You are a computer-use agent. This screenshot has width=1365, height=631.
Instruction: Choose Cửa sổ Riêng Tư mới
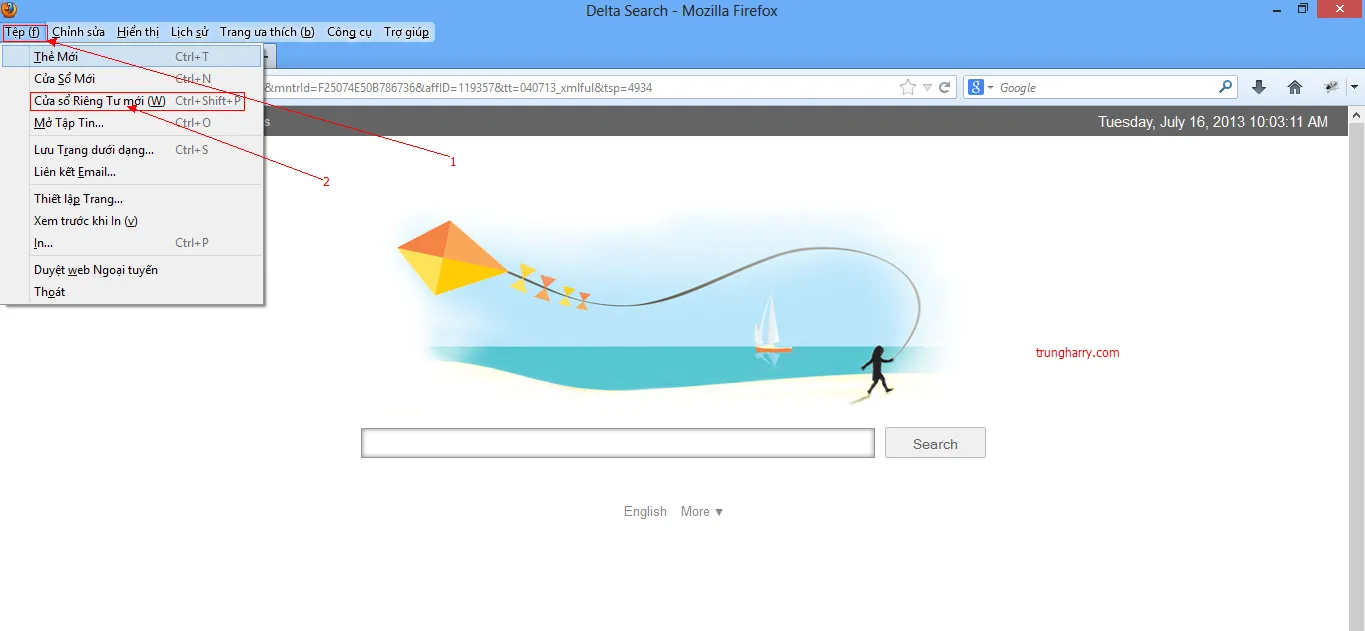tap(100, 101)
